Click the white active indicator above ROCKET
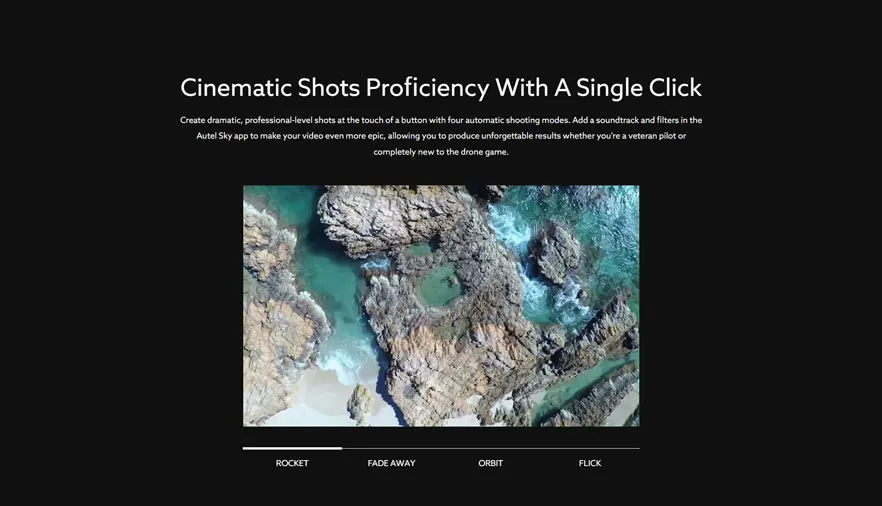The width and height of the screenshot is (882, 506). click(x=292, y=448)
